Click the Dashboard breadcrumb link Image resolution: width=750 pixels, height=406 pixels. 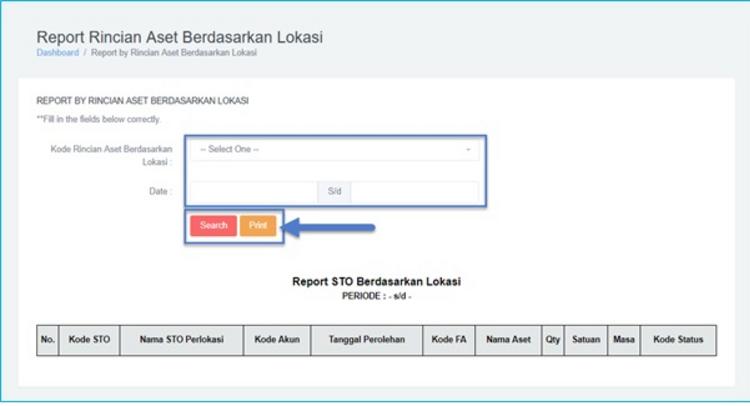coord(57,53)
